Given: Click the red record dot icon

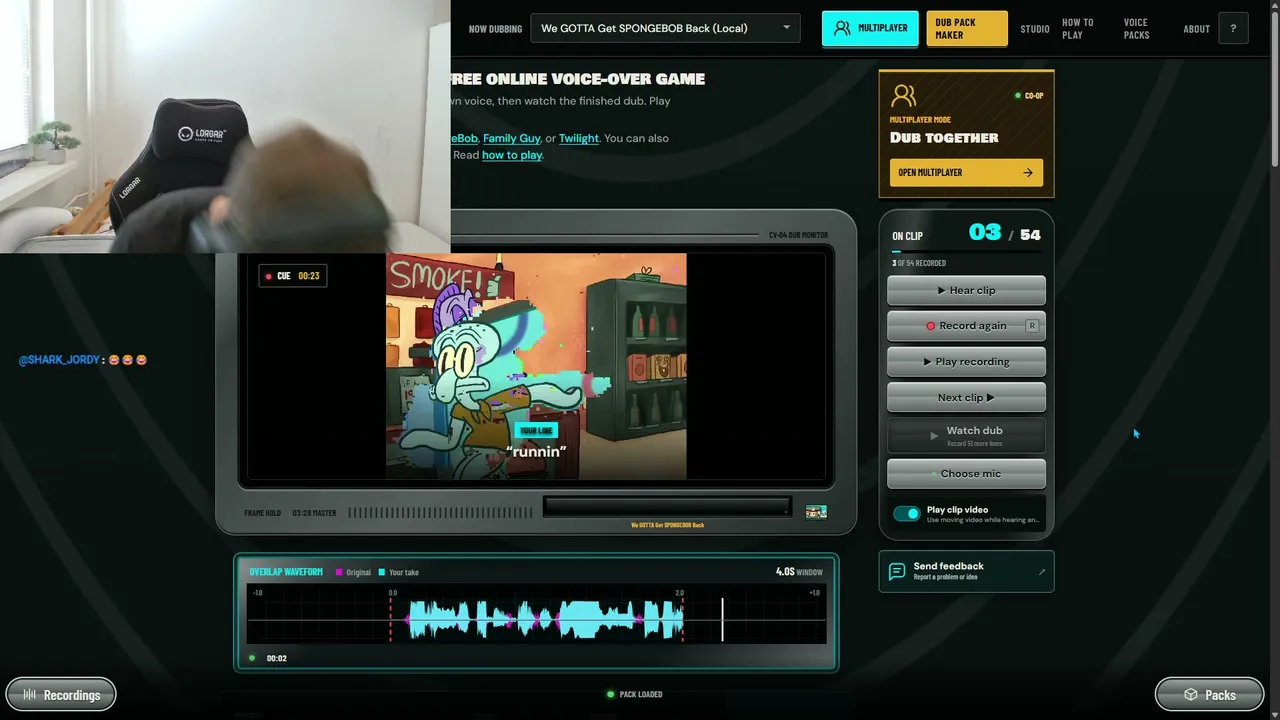Looking at the screenshot, I should 930,326.
